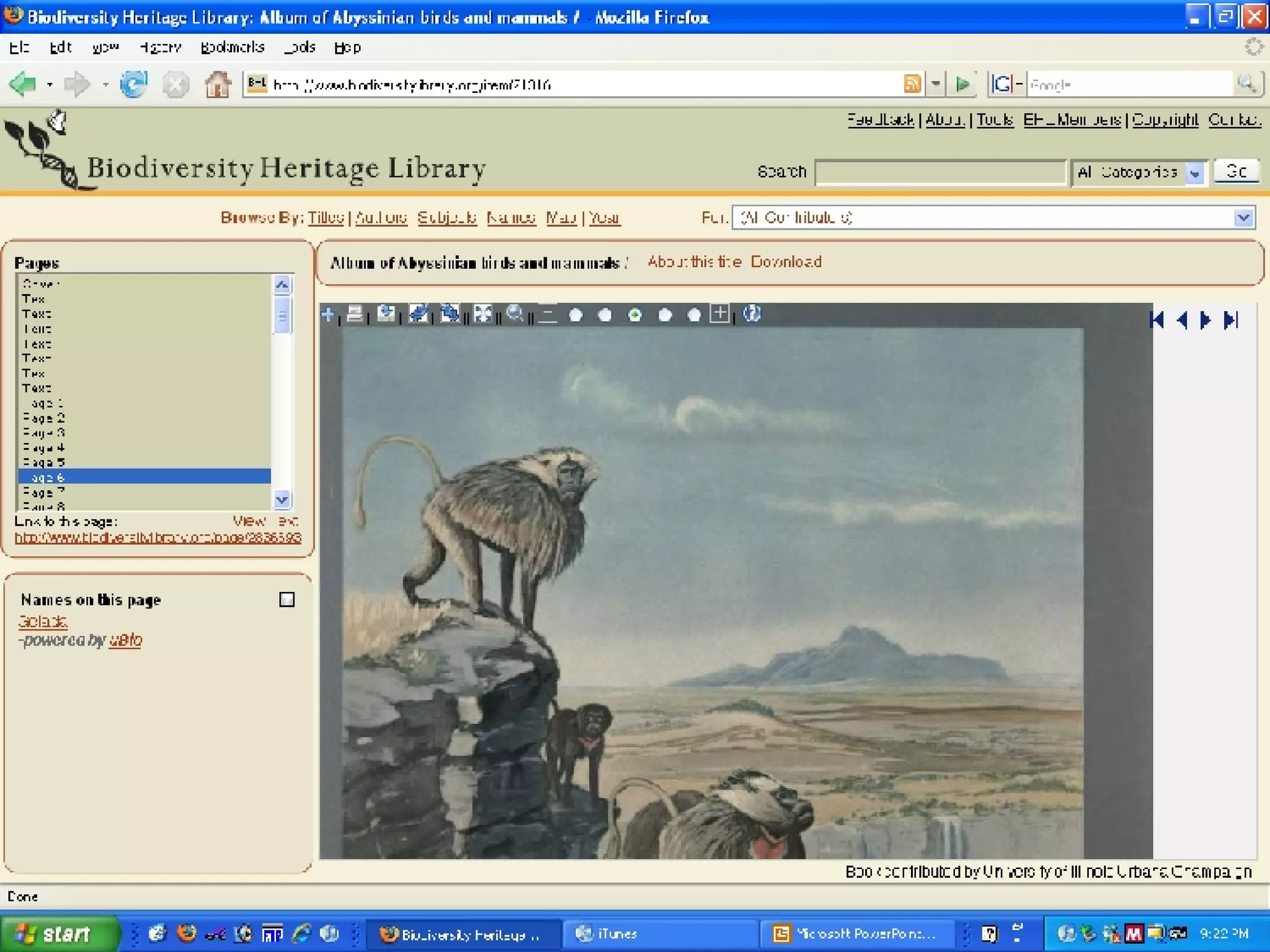
Task: Select the active green zoom level dot
Action: [x=634, y=315]
